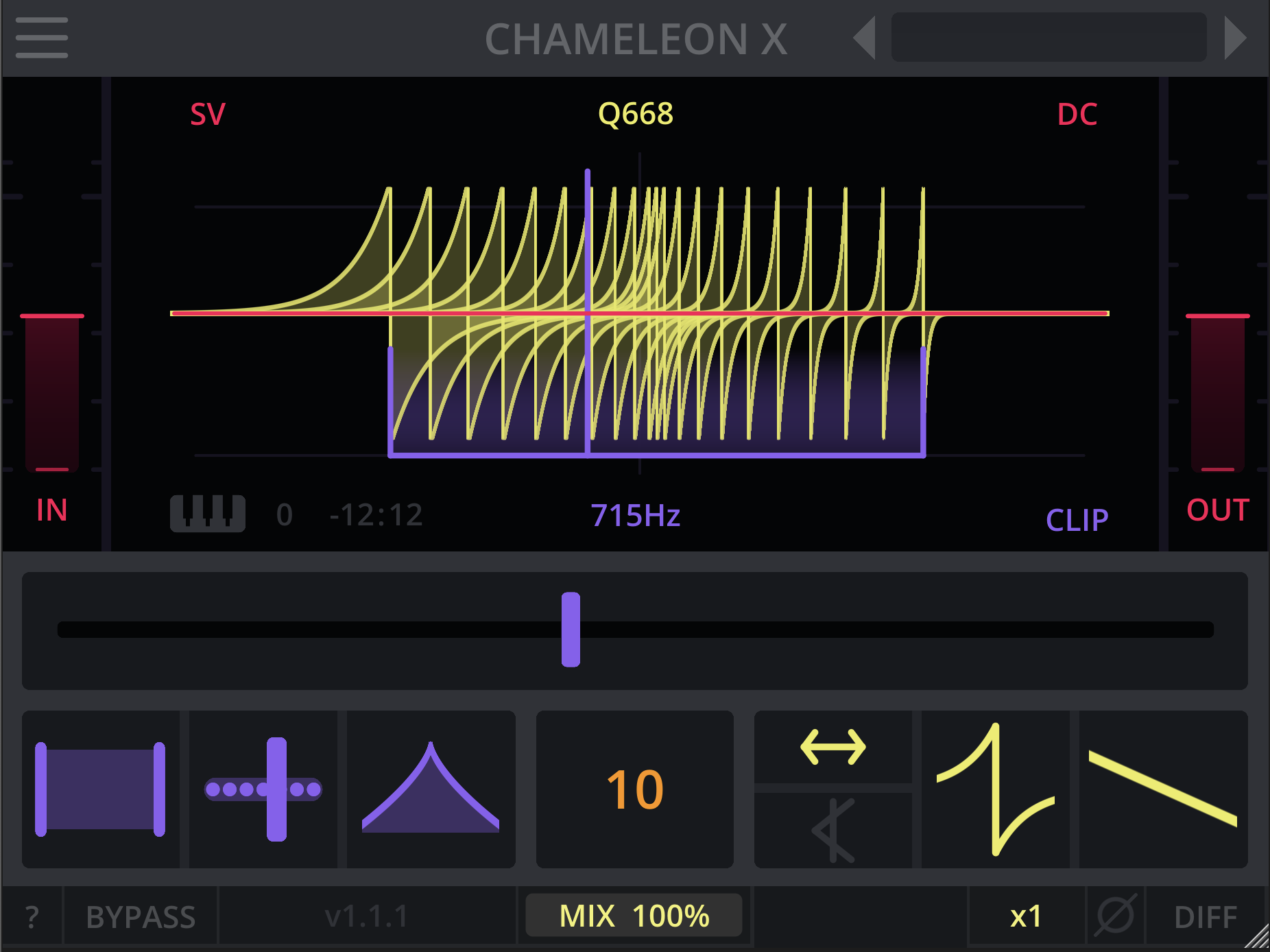Click the purple center frequency marker line
1270x952 pixels.
[x=588, y=312]
